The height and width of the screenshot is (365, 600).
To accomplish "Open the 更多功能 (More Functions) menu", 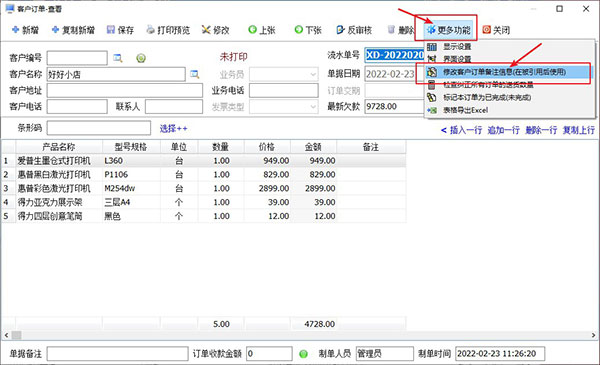I will click(x=448, y=30).
